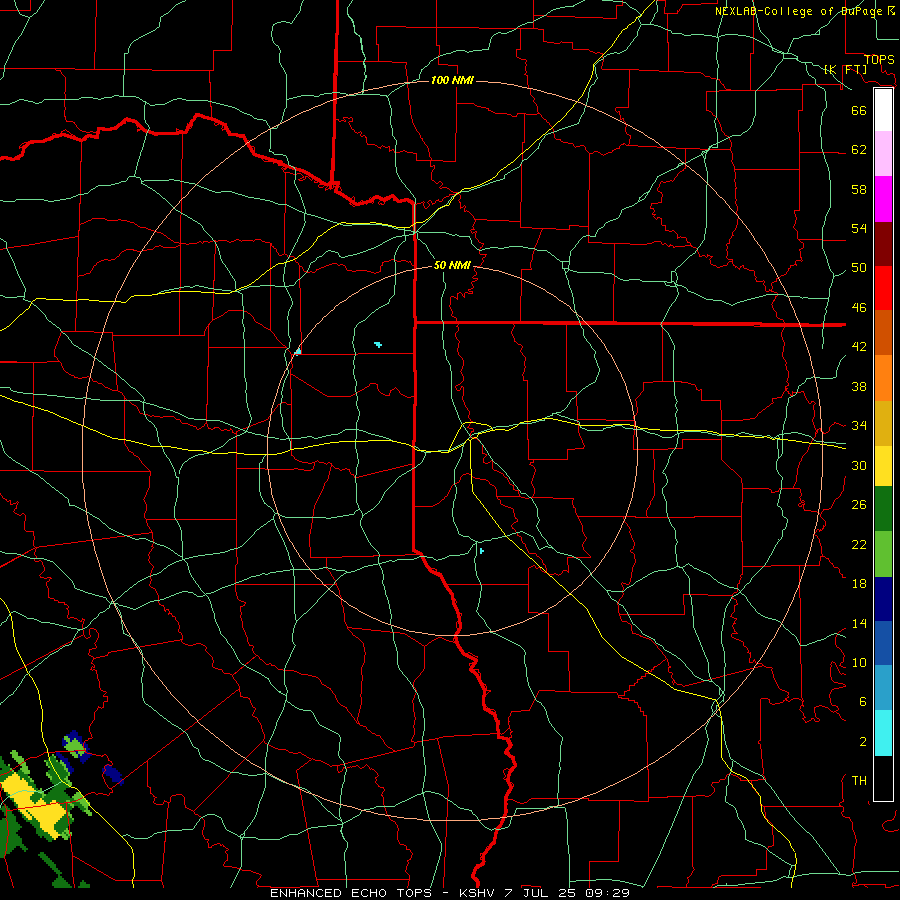
Task: Click the "18" scale value
Action: pos(859,584)
